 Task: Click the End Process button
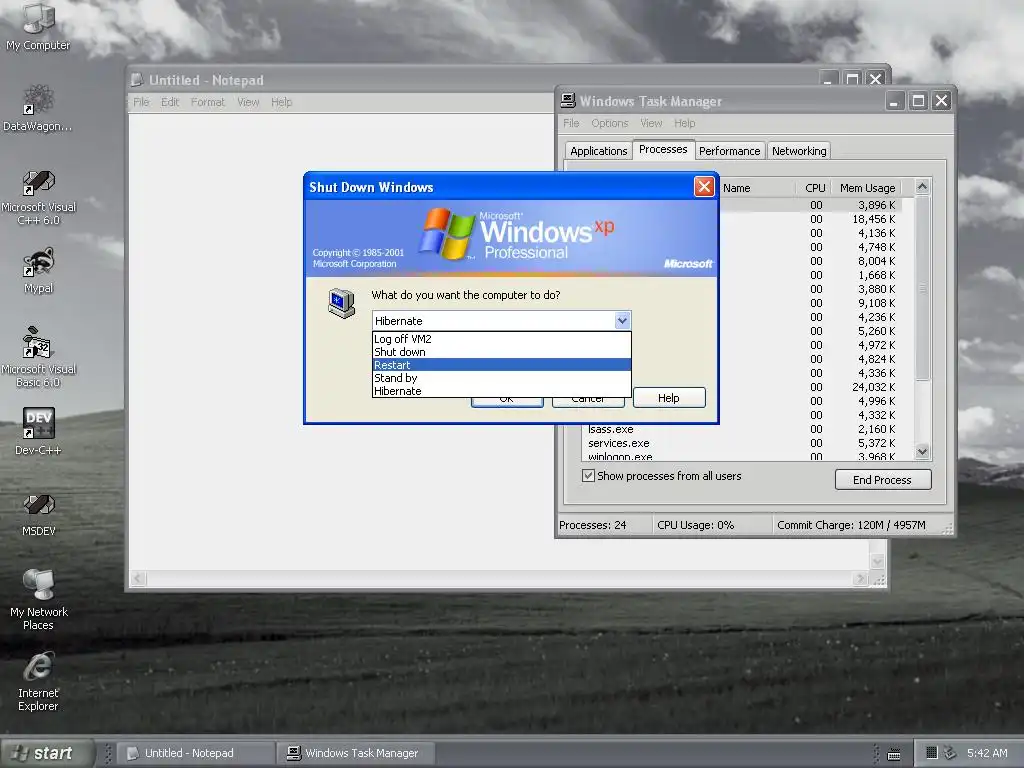coord(882,480)
